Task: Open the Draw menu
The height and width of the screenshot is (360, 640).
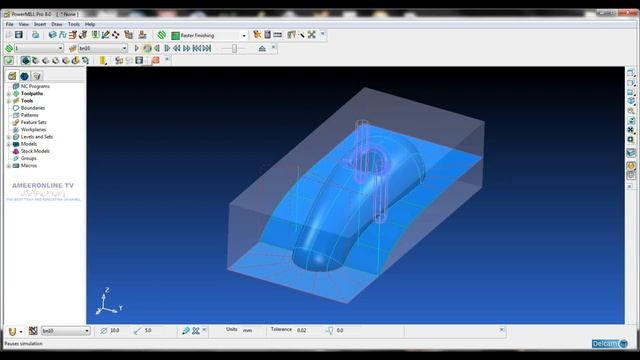Action: [57, 24]
